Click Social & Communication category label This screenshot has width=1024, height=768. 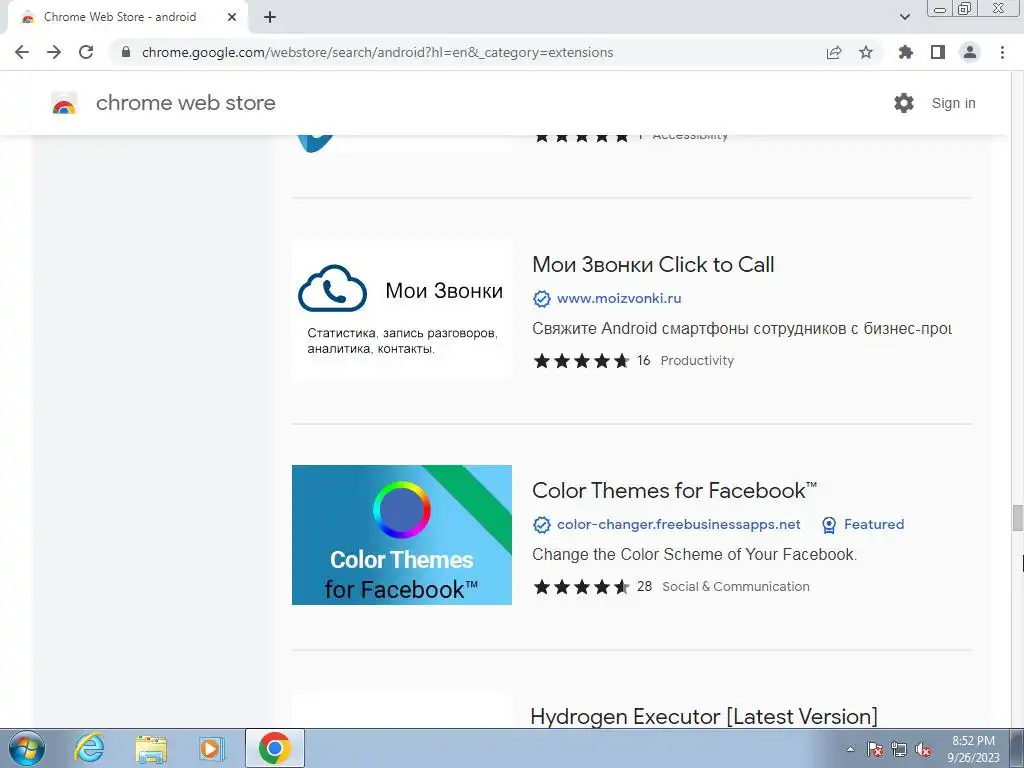pos(735,586)
